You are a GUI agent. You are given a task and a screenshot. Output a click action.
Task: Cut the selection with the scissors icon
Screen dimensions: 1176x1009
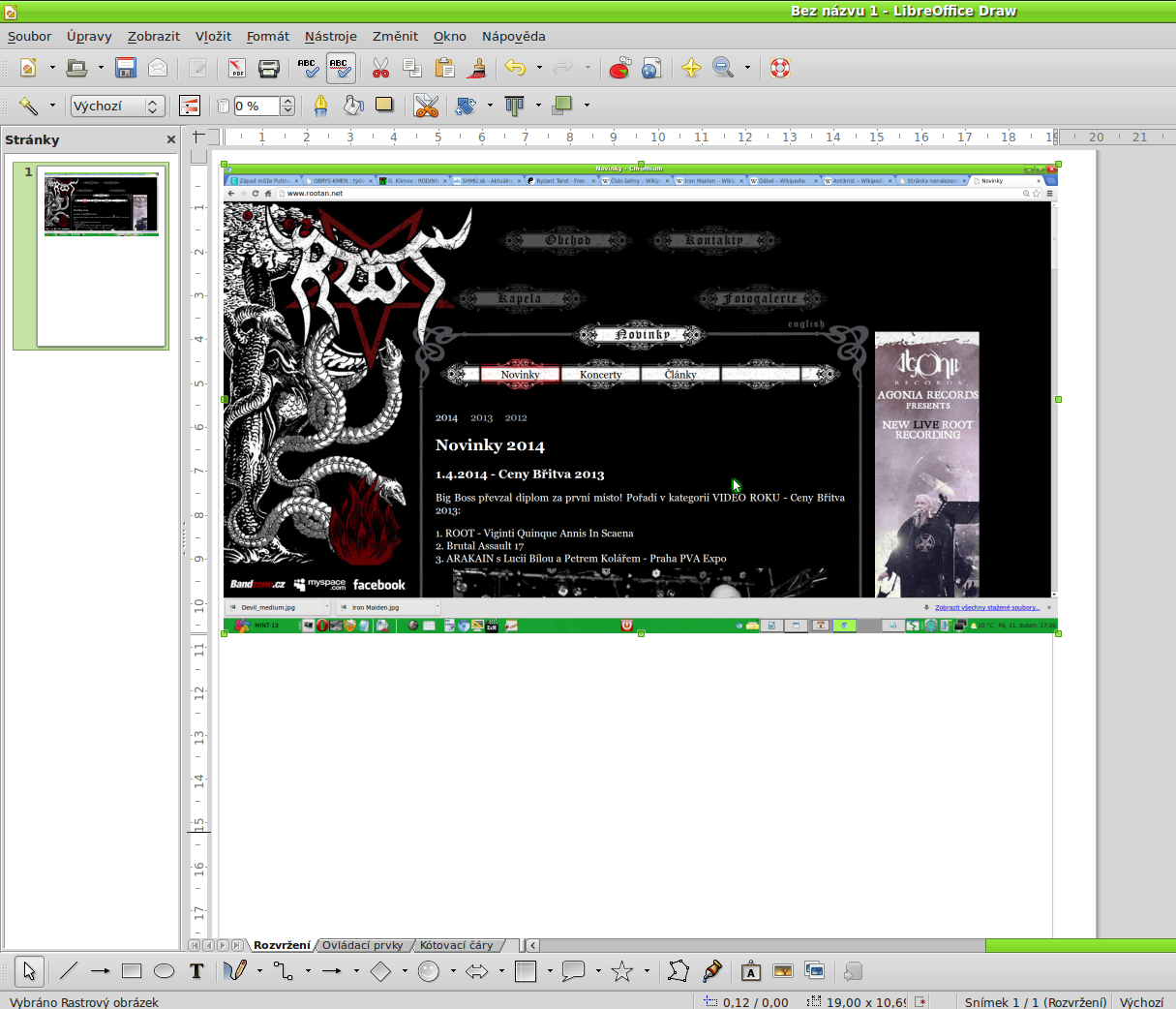pyautogui.click(x=380, y=68)
